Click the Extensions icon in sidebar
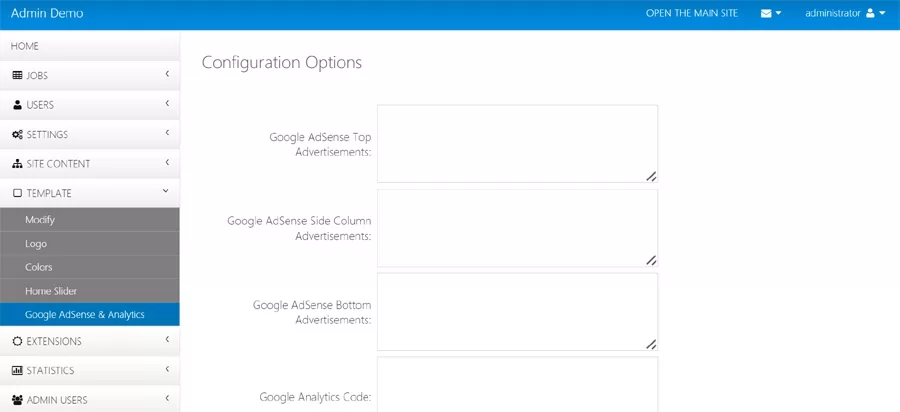 17,341
